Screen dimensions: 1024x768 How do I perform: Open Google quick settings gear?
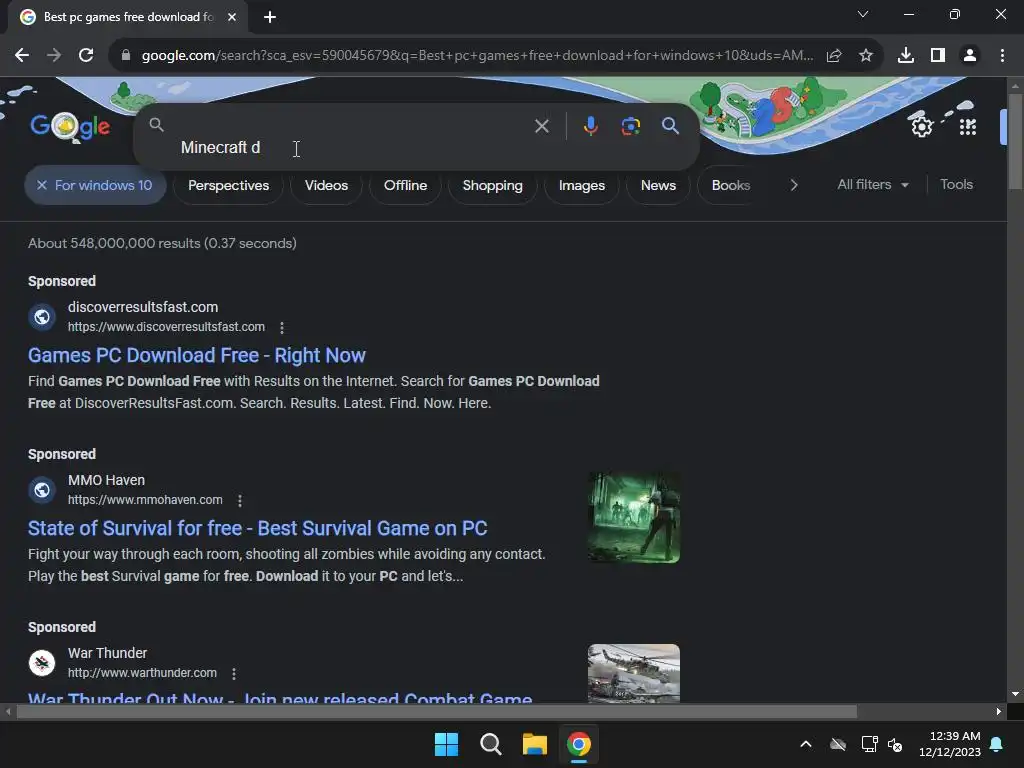tap(922, 126)
